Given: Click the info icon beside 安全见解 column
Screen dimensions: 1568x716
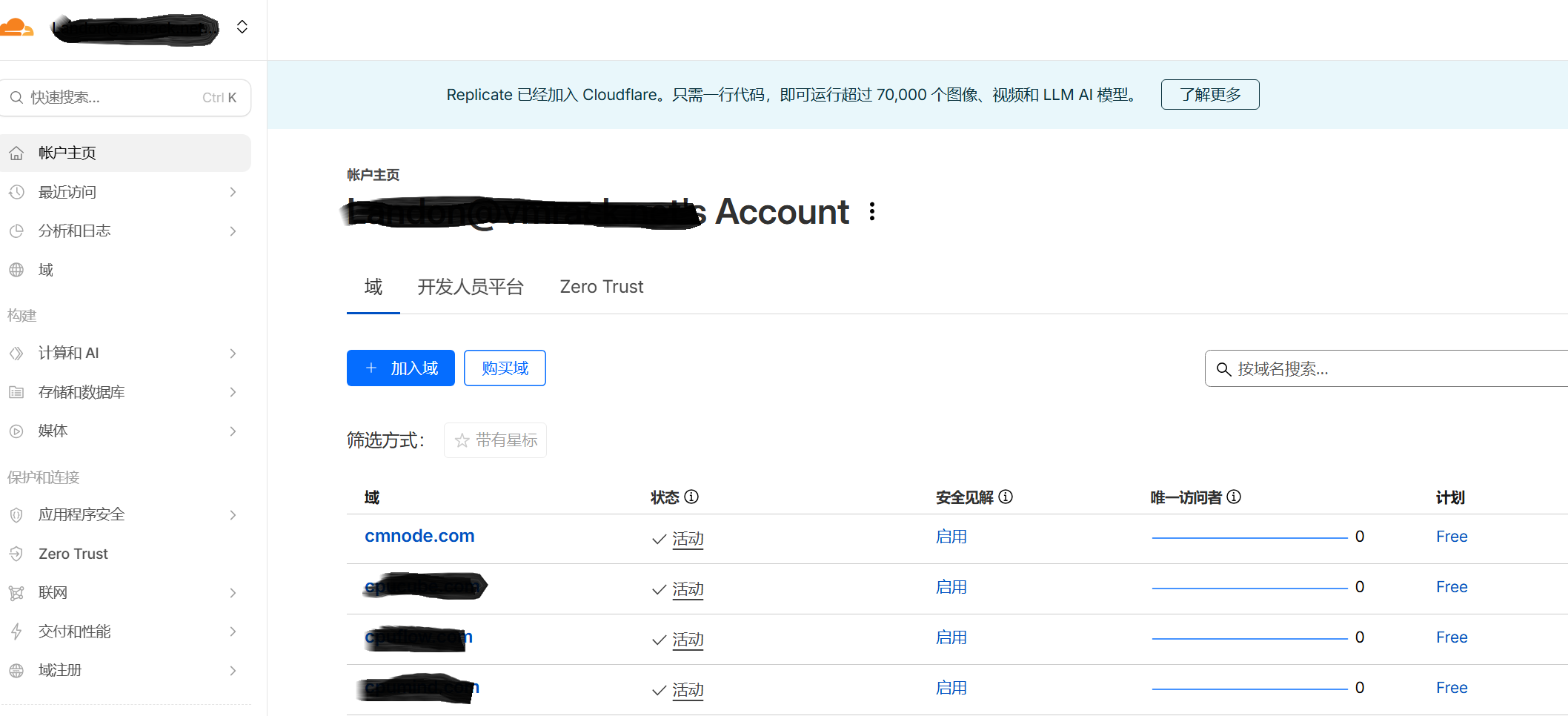Looking at the screenshot, I should (1006, 497).
